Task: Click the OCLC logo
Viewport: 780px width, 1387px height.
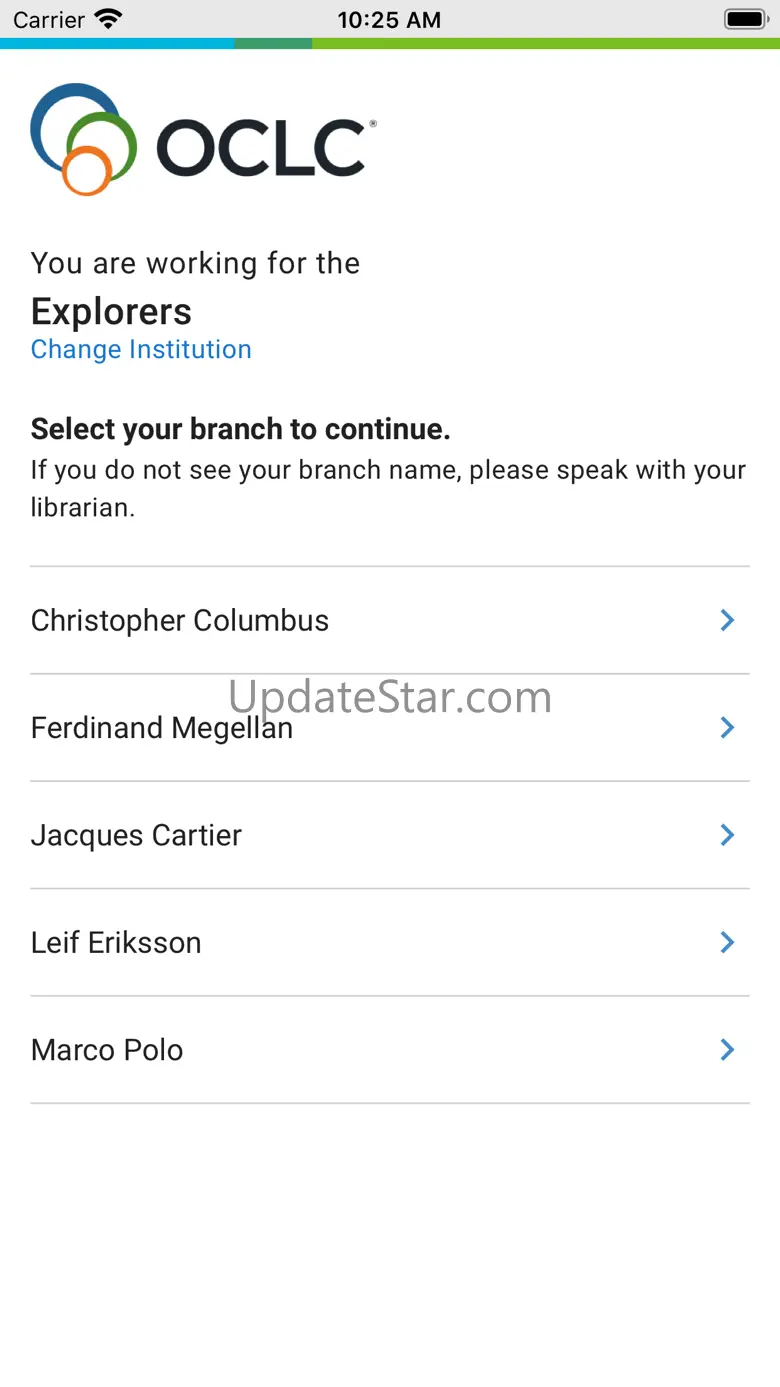Action: [x=203, y=140]
